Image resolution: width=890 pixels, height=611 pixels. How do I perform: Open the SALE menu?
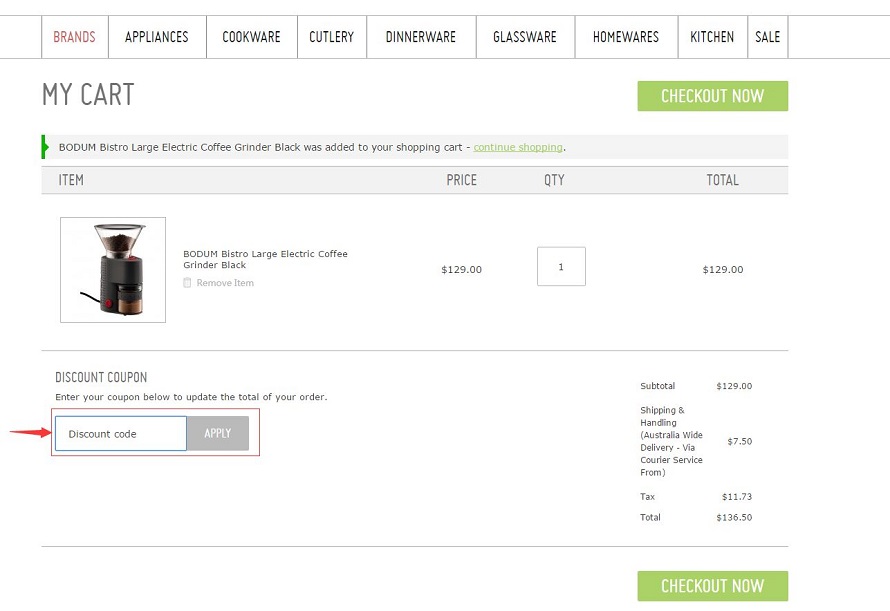767,37
